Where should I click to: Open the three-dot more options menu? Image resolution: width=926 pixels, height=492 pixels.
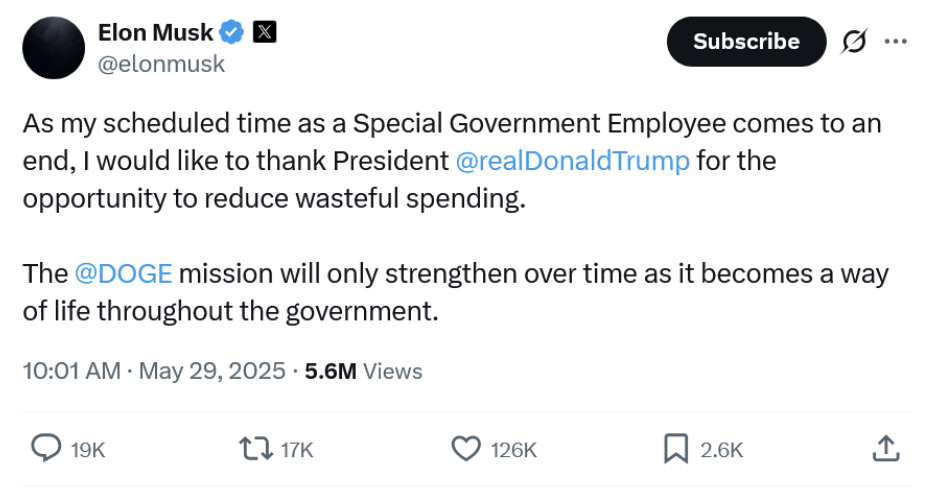(x=896, y=41)
